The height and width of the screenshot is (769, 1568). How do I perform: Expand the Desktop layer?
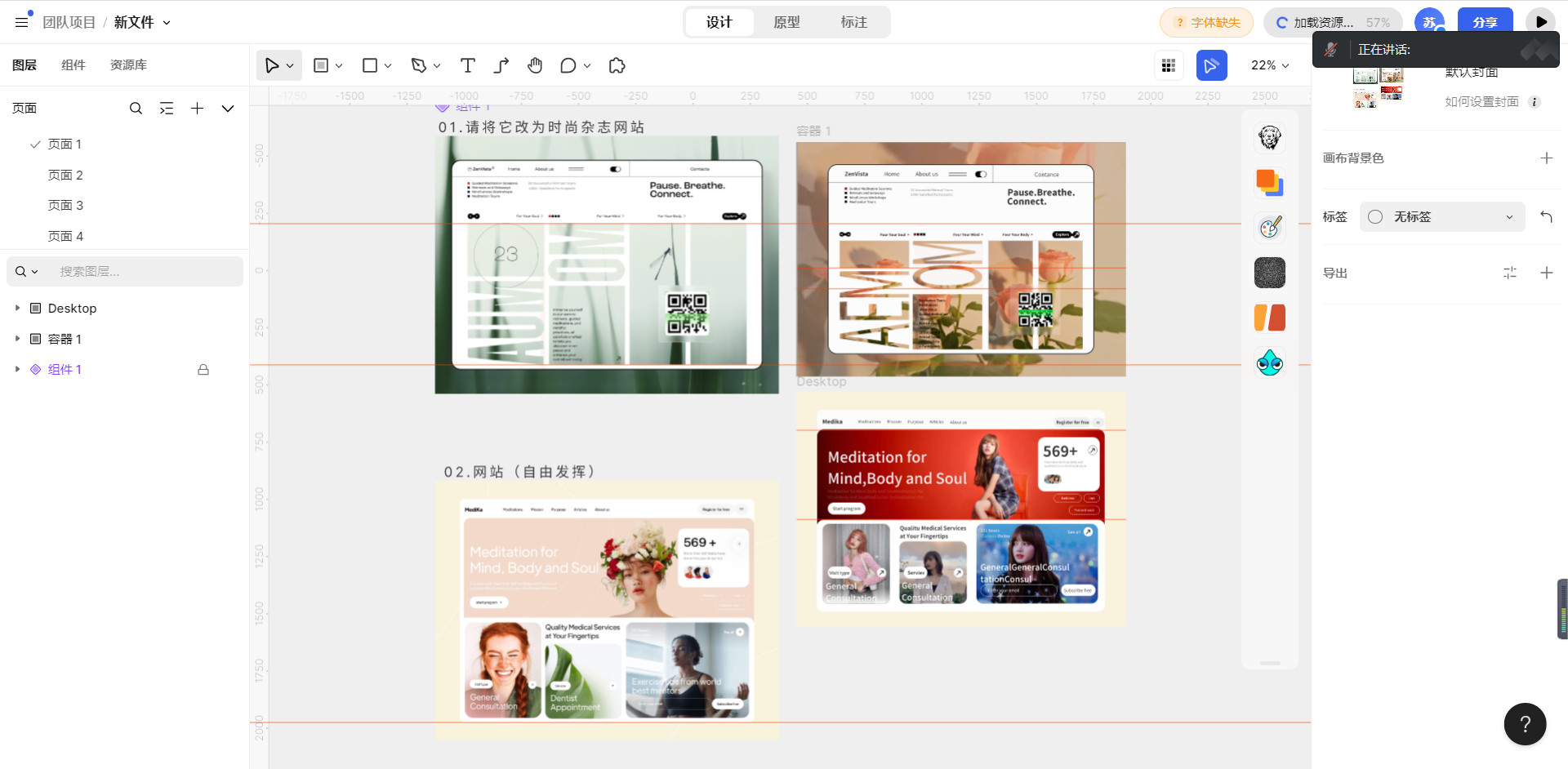[x=17, y=308]
